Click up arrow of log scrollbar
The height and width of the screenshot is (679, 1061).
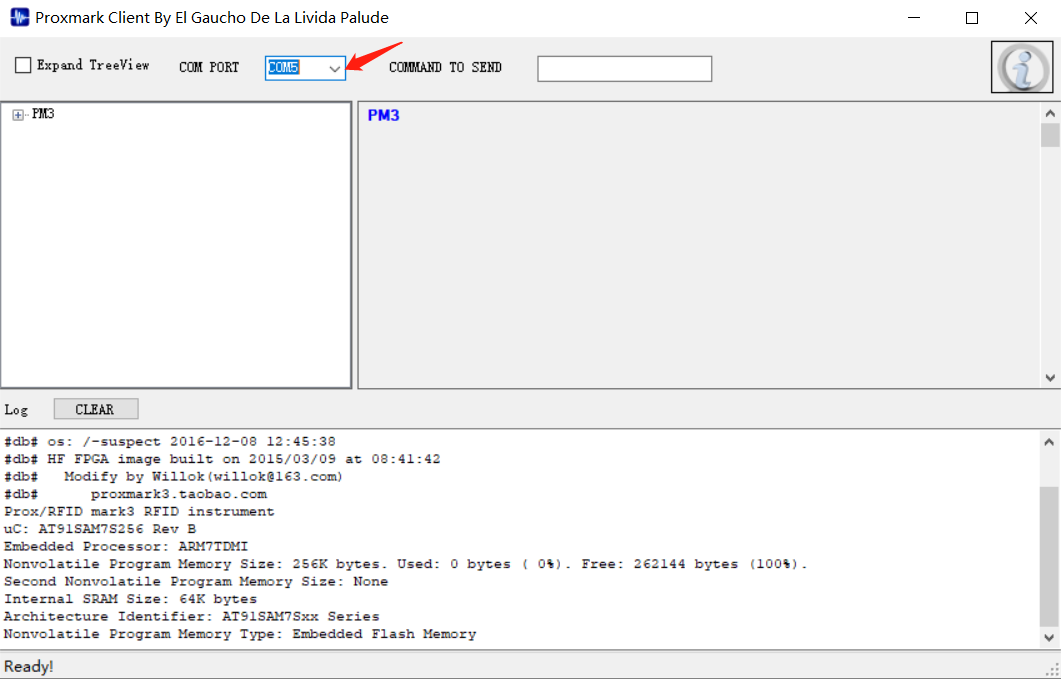click(x=1049, y=442)
